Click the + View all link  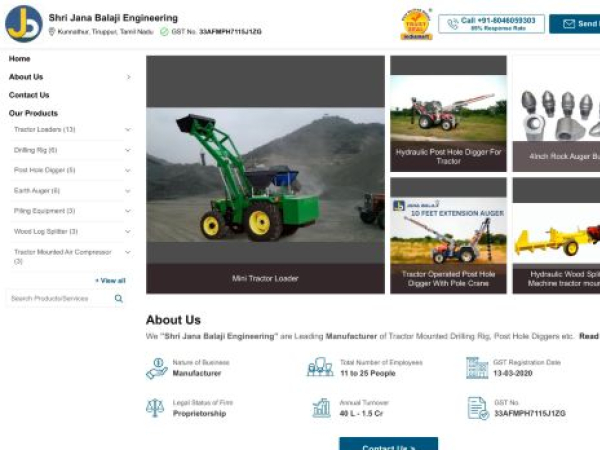110,280
